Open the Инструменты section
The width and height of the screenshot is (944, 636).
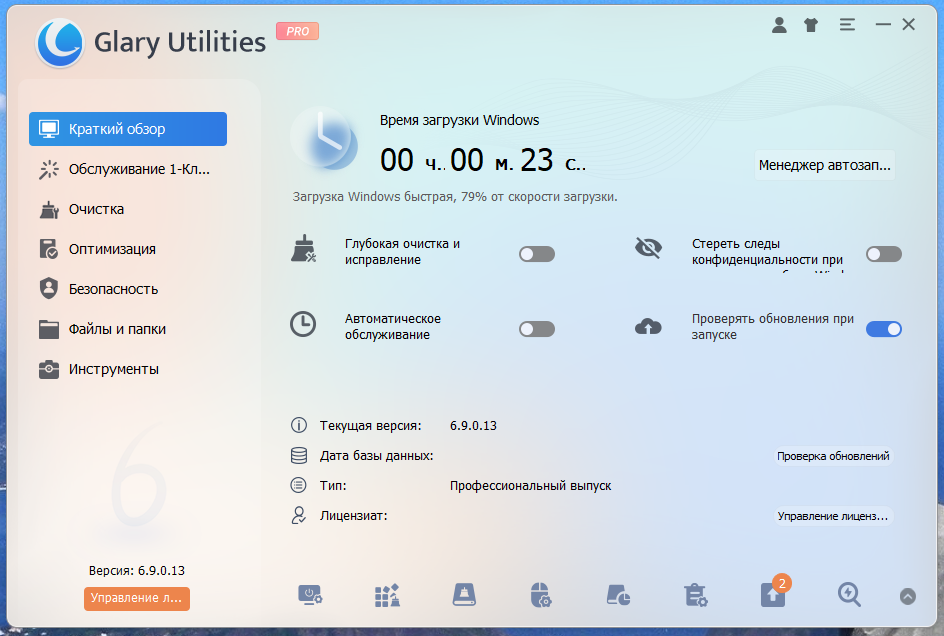pyautogui.click(x=128, y=369)
